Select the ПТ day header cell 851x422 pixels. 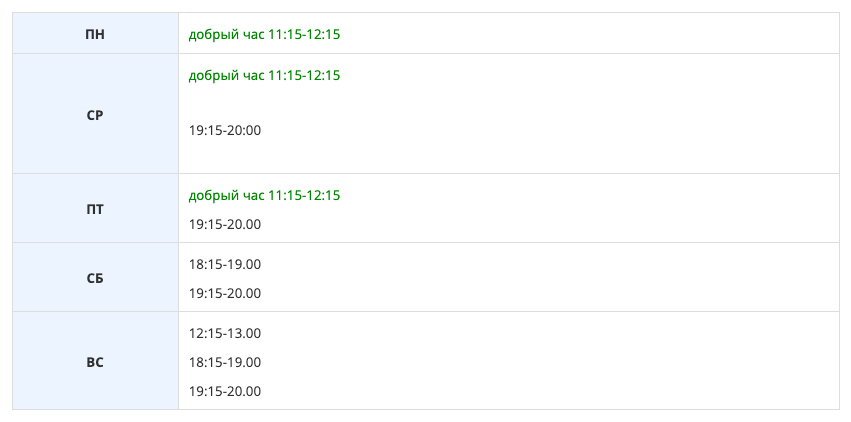[95, 209]
